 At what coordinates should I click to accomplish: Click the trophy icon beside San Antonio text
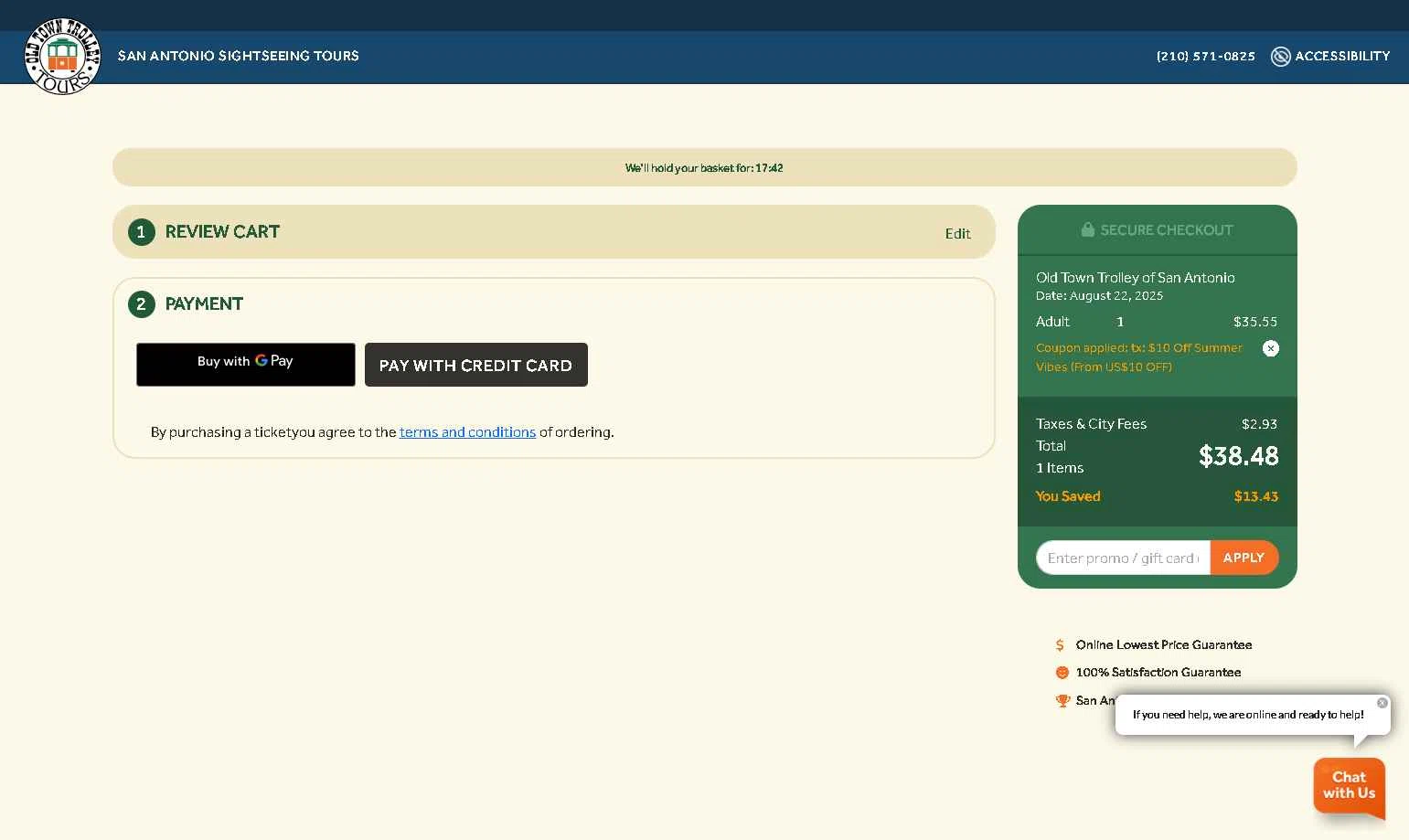pos(1062,701)
